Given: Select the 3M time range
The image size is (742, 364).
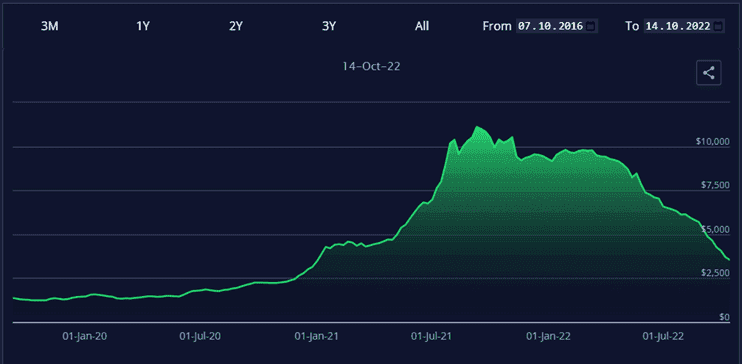Looking at the screenshot, I should (50, 26).
